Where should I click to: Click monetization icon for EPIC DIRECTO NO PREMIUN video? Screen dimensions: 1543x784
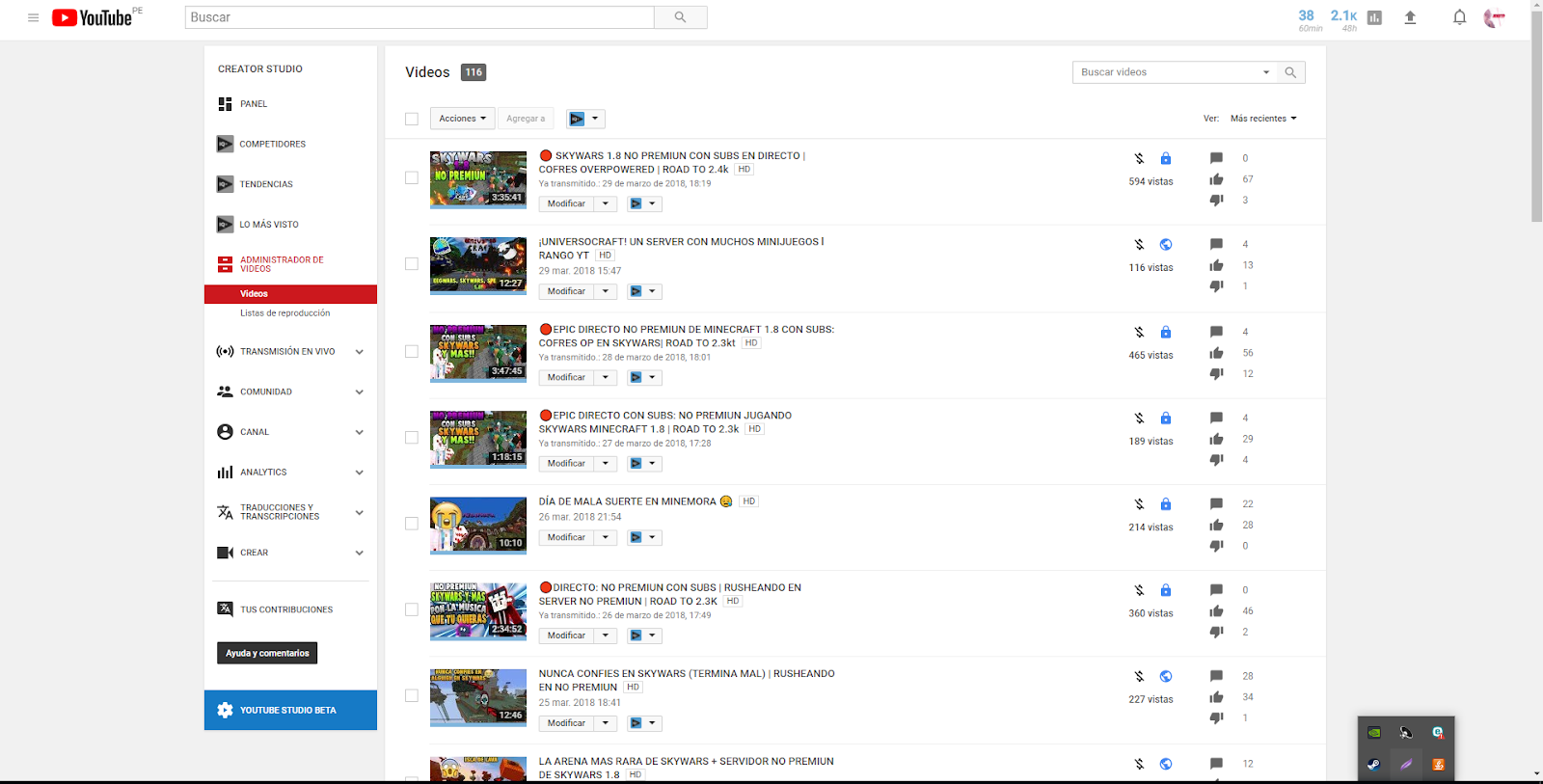tap(1139, 332)
